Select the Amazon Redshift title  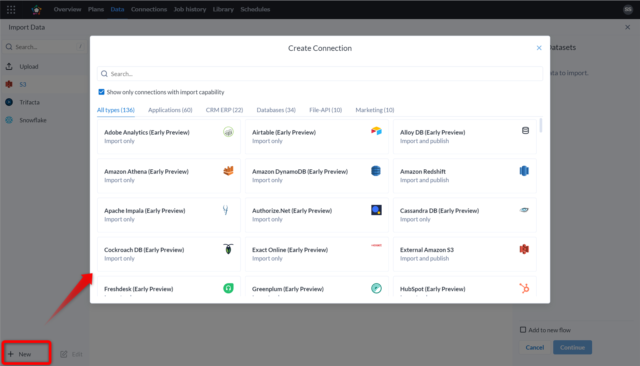[x=423, y=171]
